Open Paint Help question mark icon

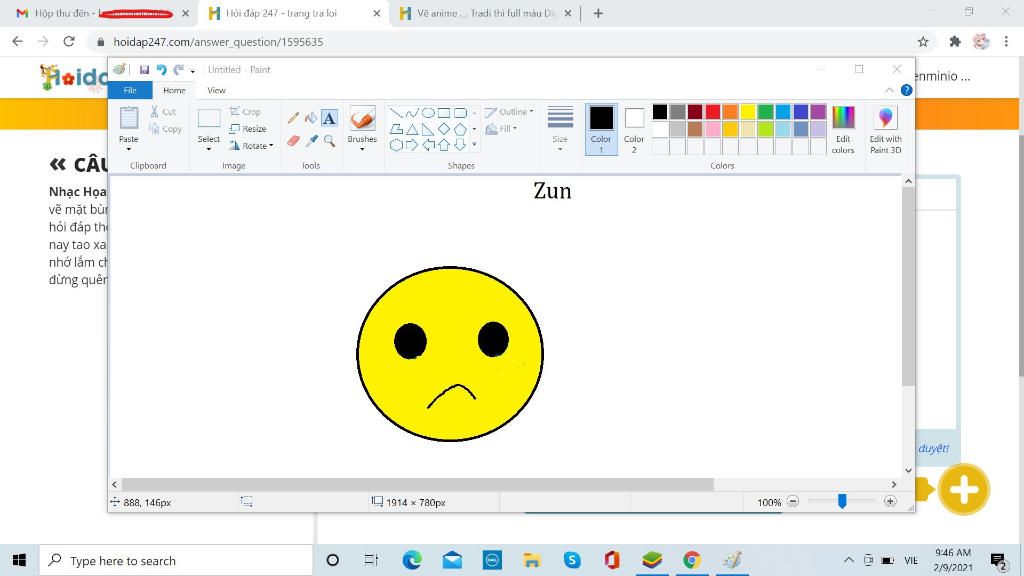(906, 90)
